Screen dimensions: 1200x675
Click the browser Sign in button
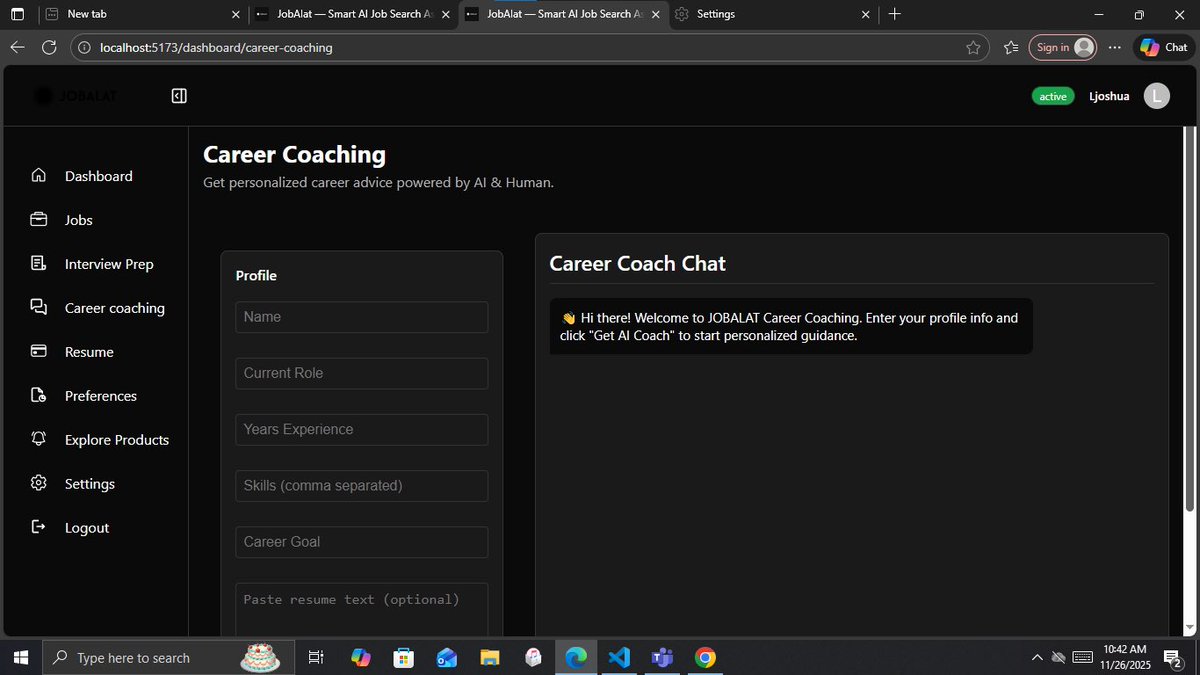coord(1063,47)
